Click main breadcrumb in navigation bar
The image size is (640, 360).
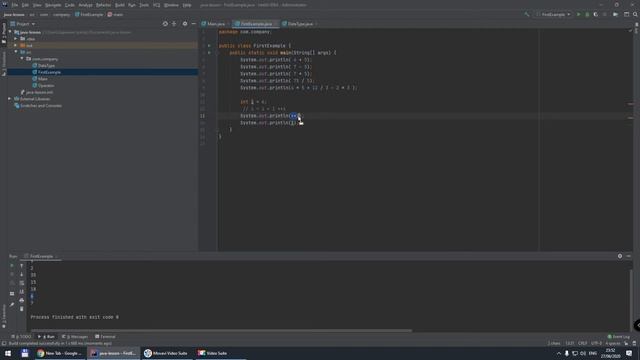tap(116, 14)
